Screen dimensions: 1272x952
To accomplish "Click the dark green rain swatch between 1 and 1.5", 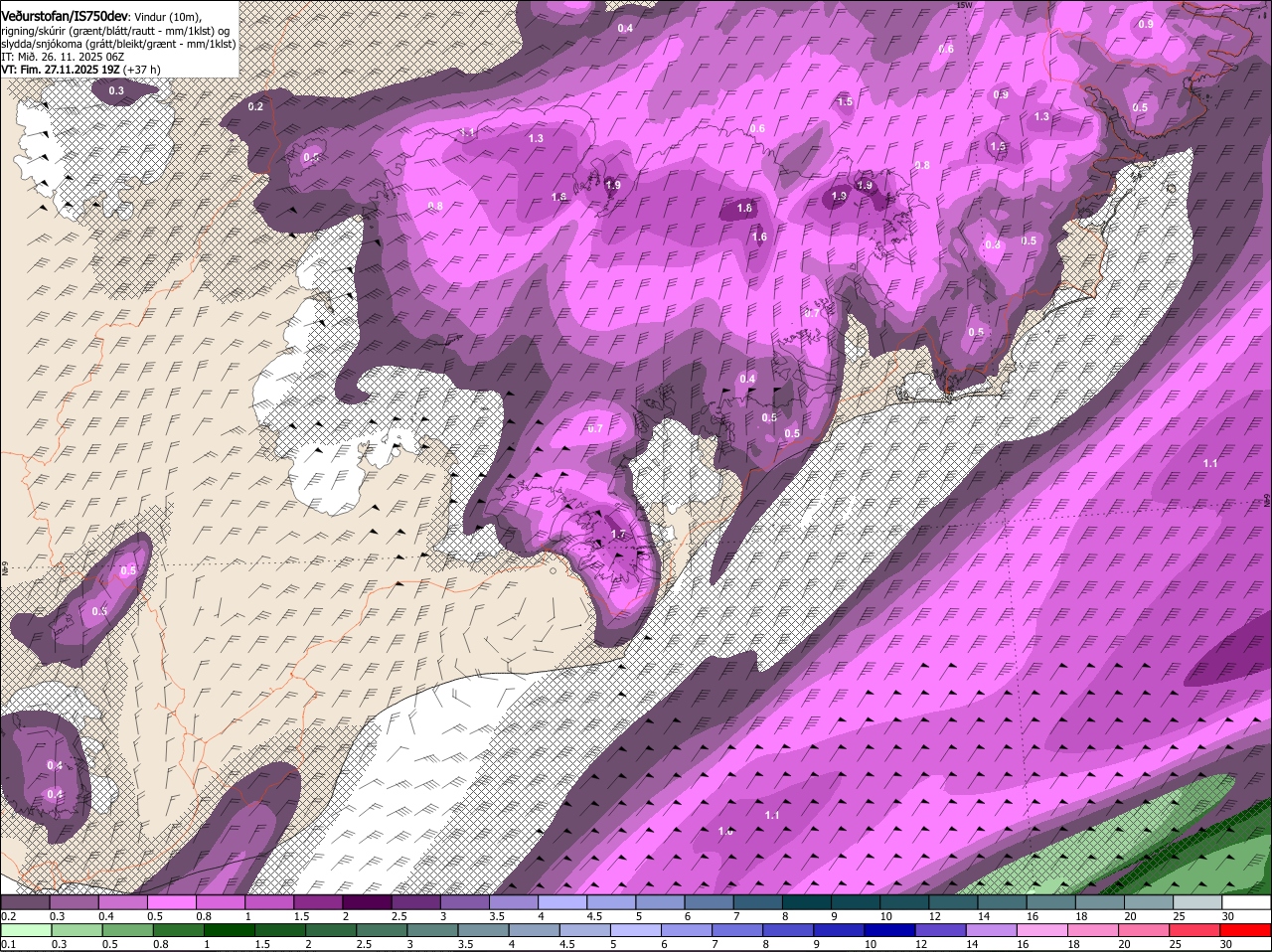I will click(228, 930).
